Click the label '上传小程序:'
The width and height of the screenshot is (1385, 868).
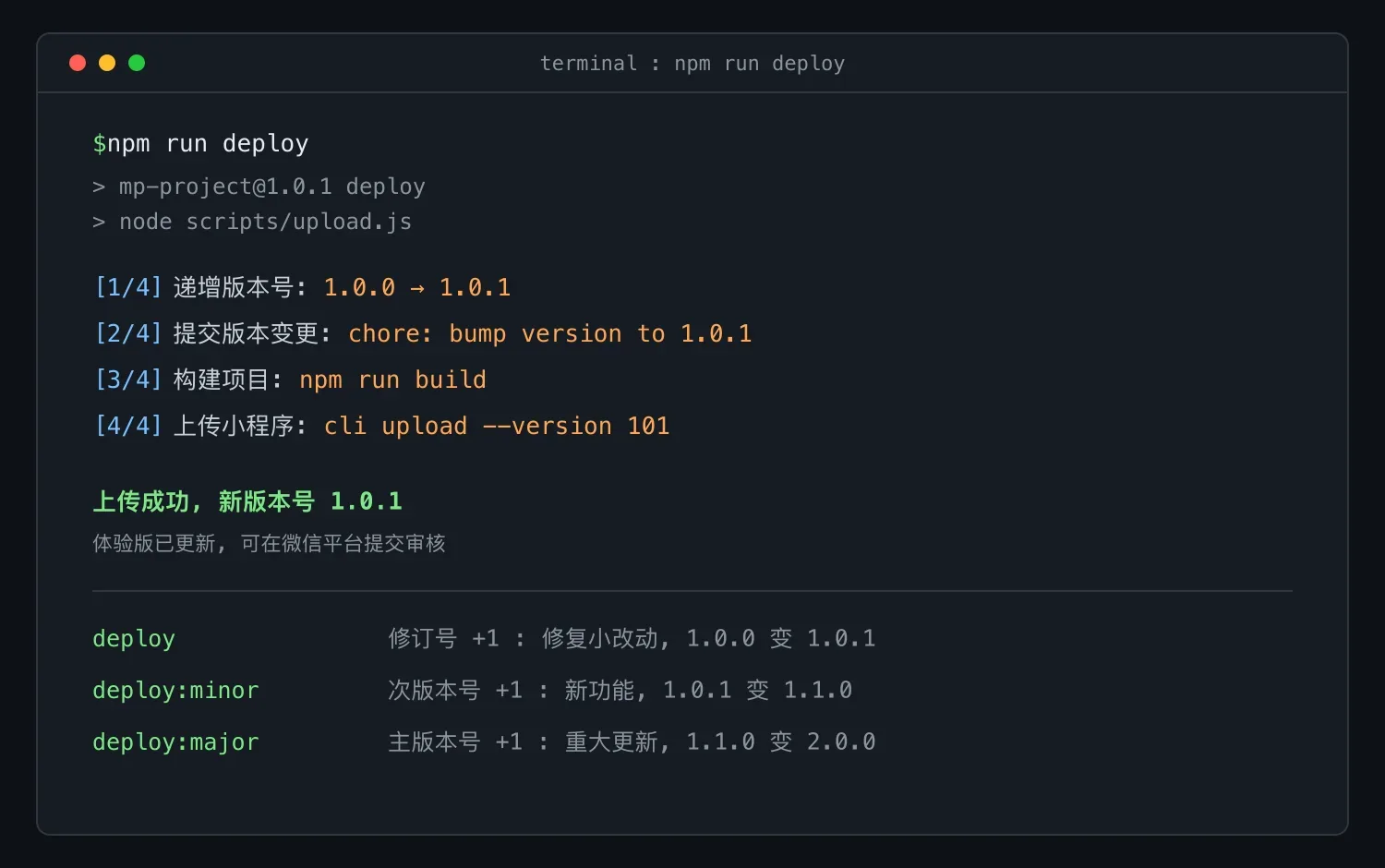[239, 426]
